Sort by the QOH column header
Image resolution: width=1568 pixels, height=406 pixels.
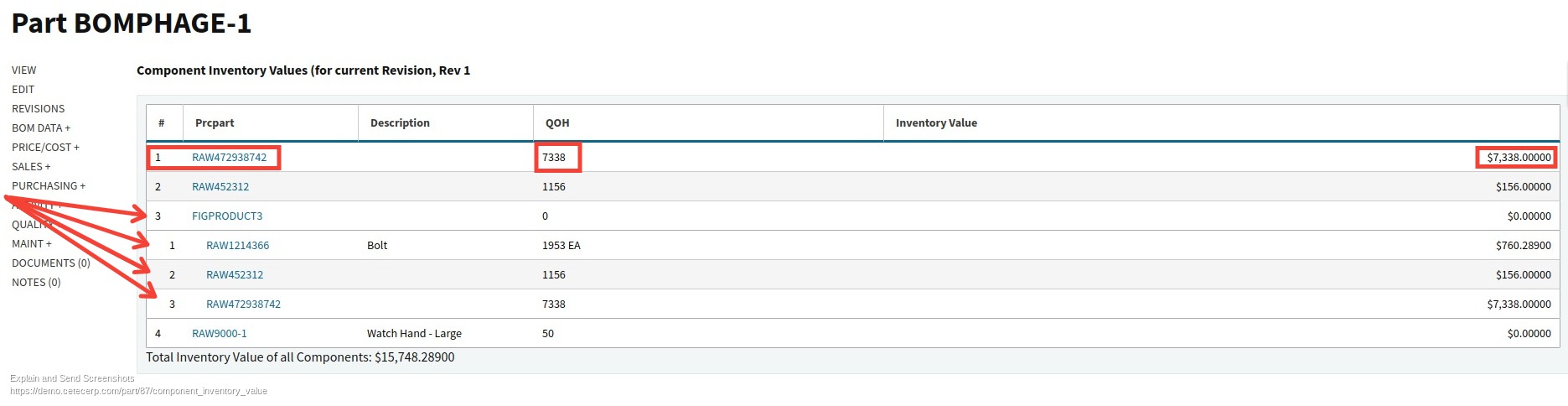557,123
